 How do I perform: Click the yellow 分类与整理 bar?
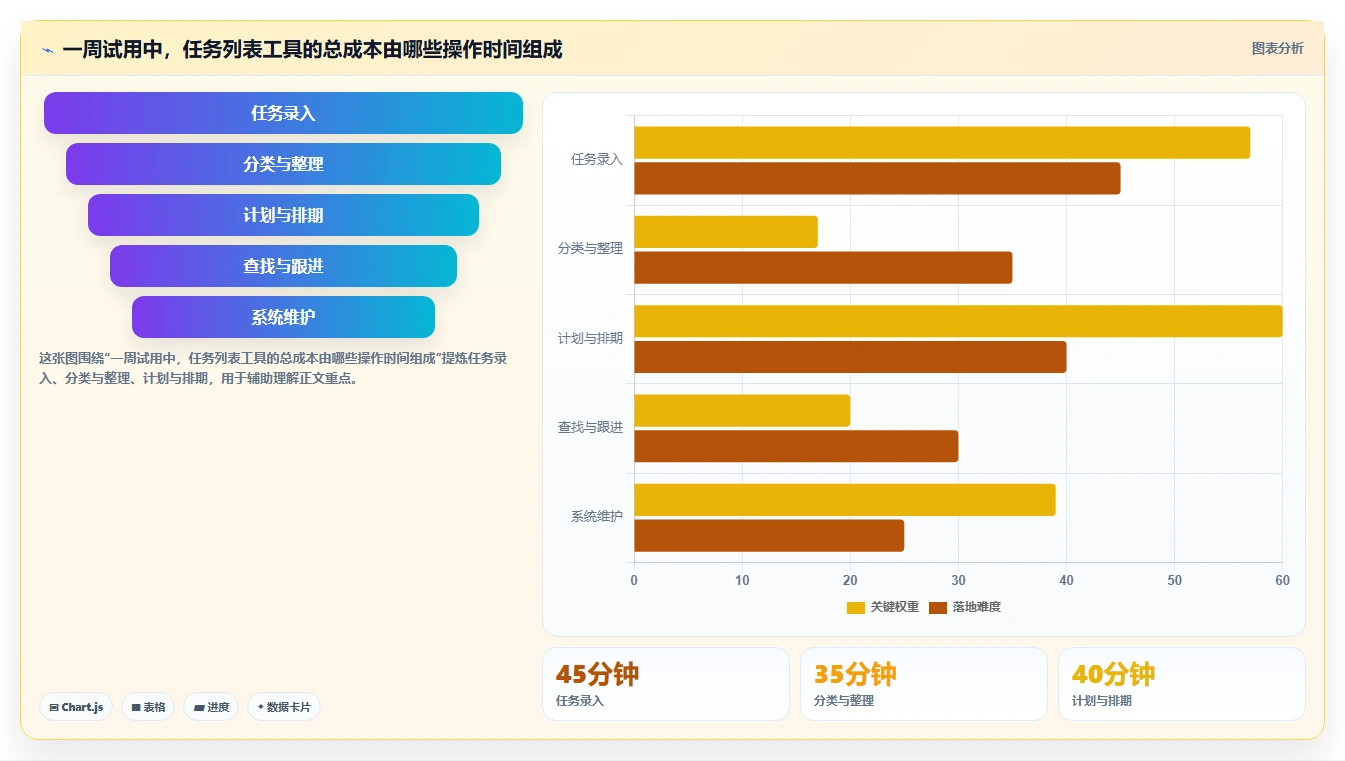click(x=726, y=232)
